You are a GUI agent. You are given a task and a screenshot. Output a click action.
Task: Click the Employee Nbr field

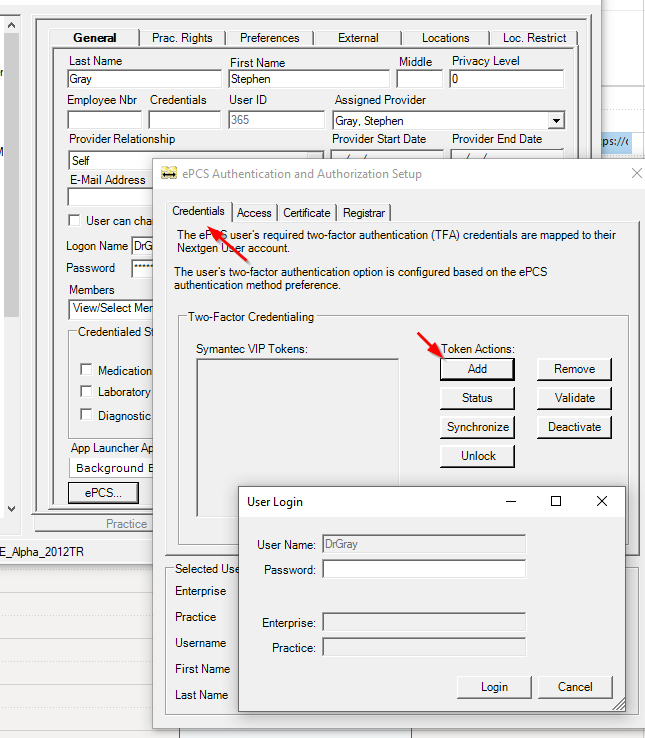[x=105, y=120]
